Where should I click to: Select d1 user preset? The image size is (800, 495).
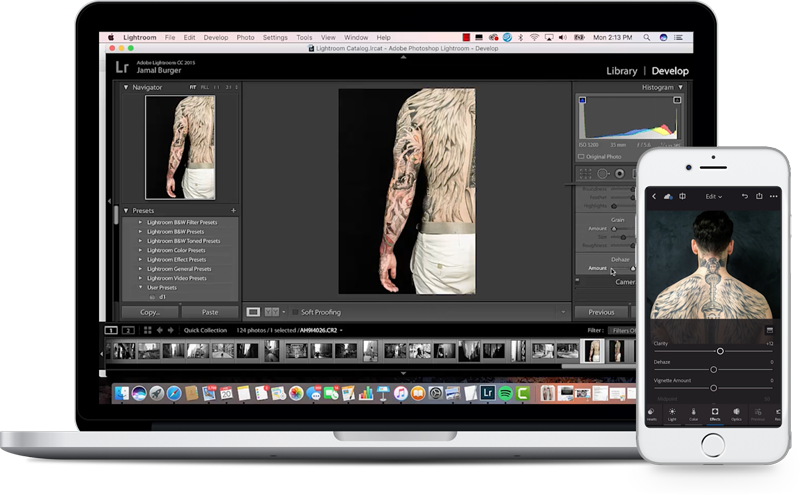(x=162, y=296)
